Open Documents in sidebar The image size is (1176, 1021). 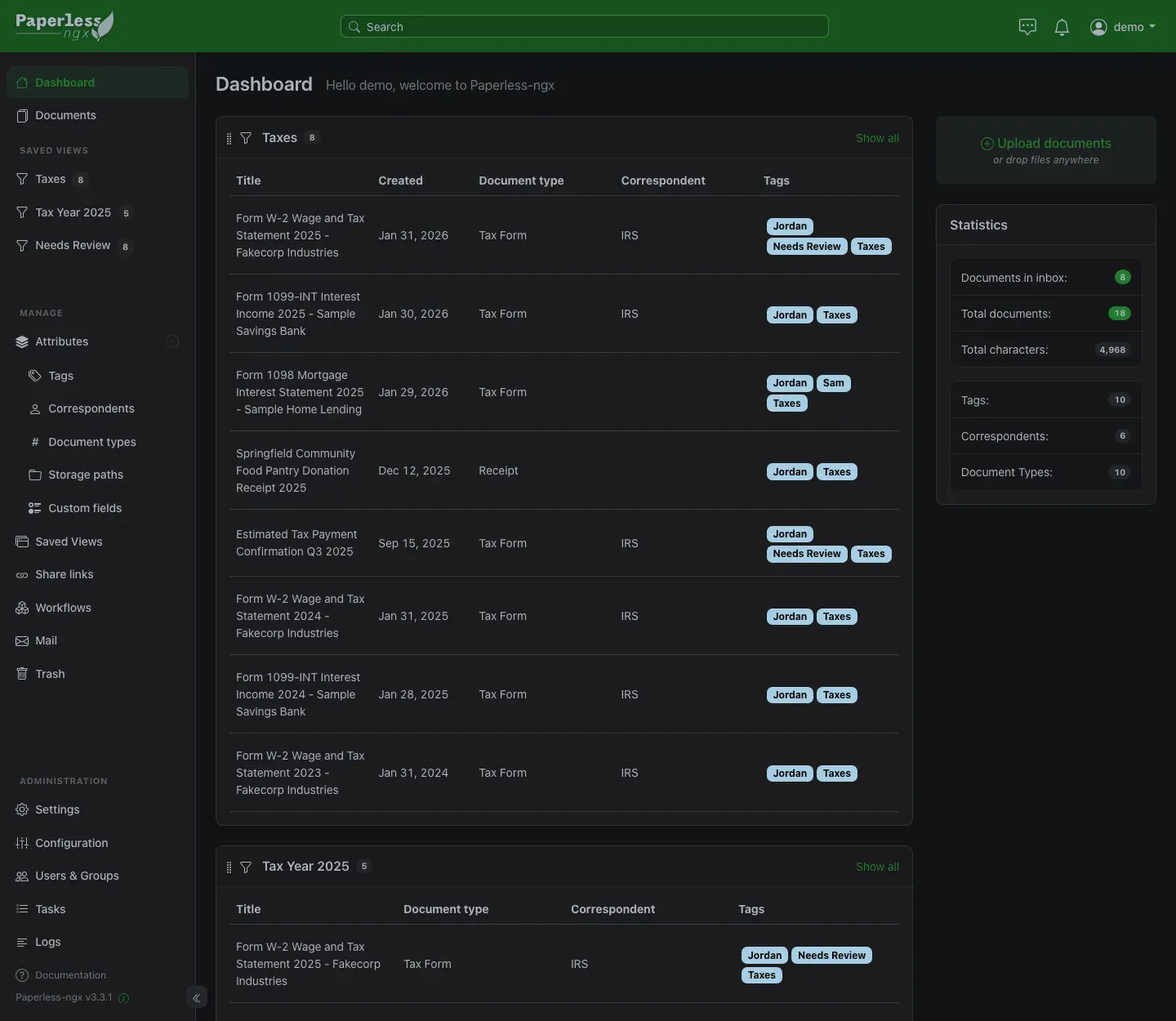pos(97,115)
